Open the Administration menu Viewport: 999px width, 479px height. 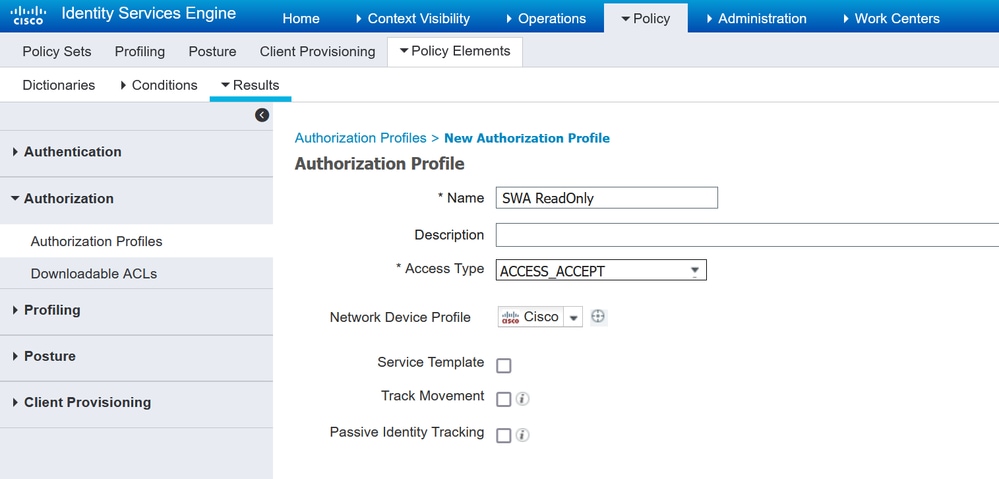756,18
